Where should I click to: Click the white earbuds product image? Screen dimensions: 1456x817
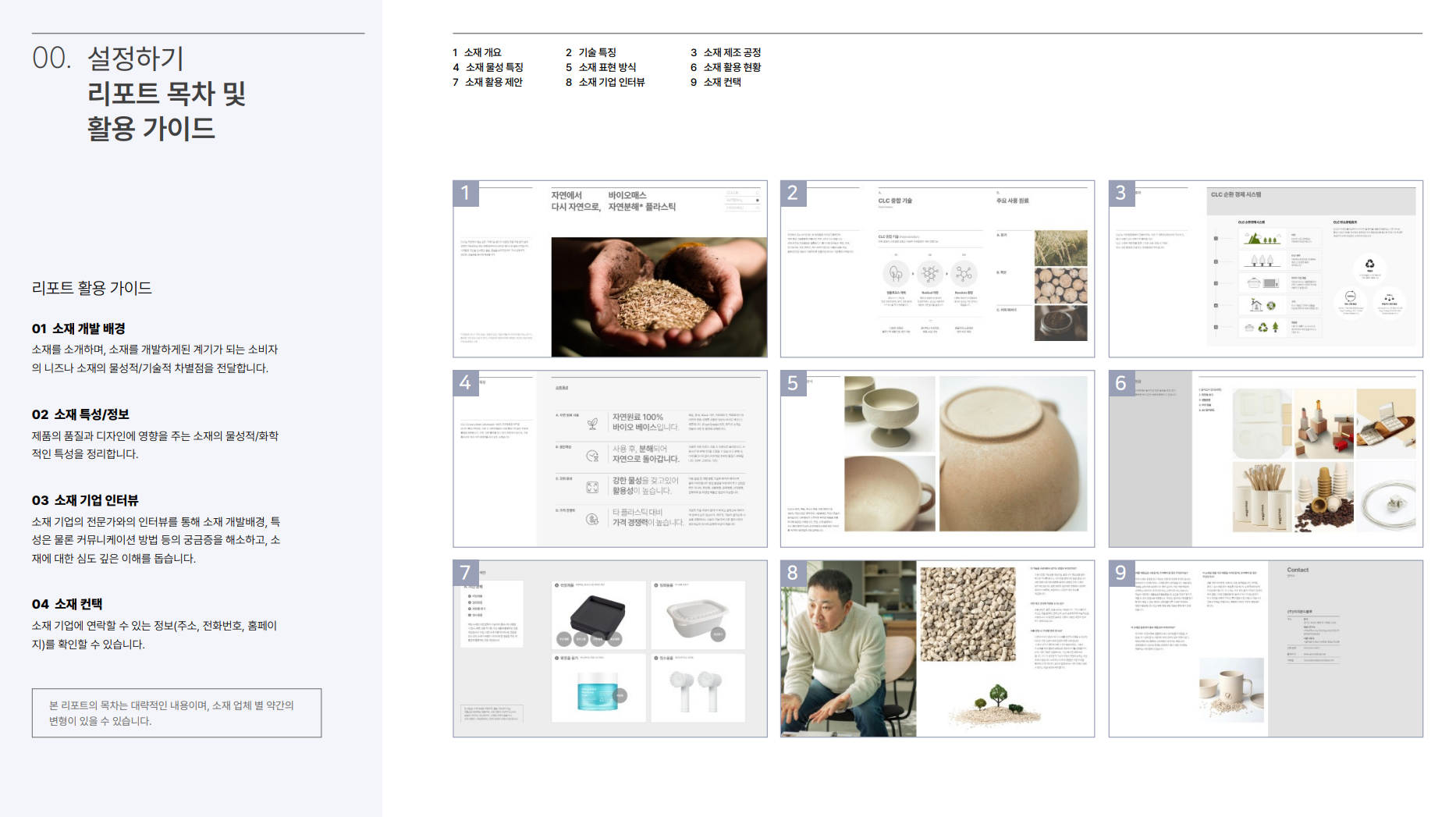click(x=698, y=689)
